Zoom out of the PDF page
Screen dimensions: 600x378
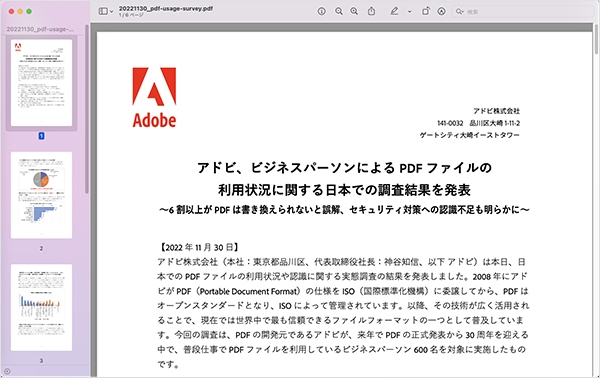pos(339,11)
